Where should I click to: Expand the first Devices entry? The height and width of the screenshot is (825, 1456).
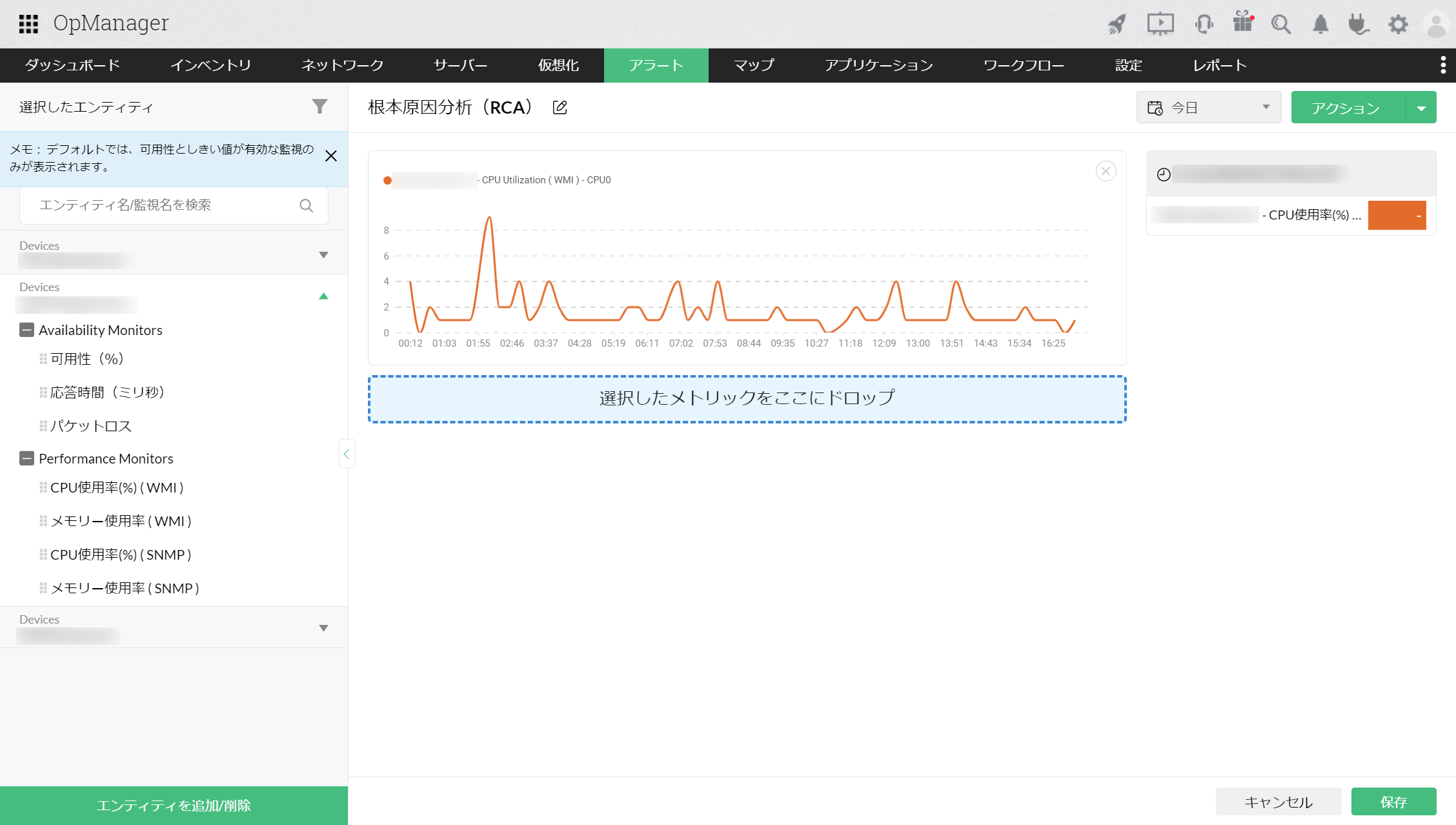[323, 254]
